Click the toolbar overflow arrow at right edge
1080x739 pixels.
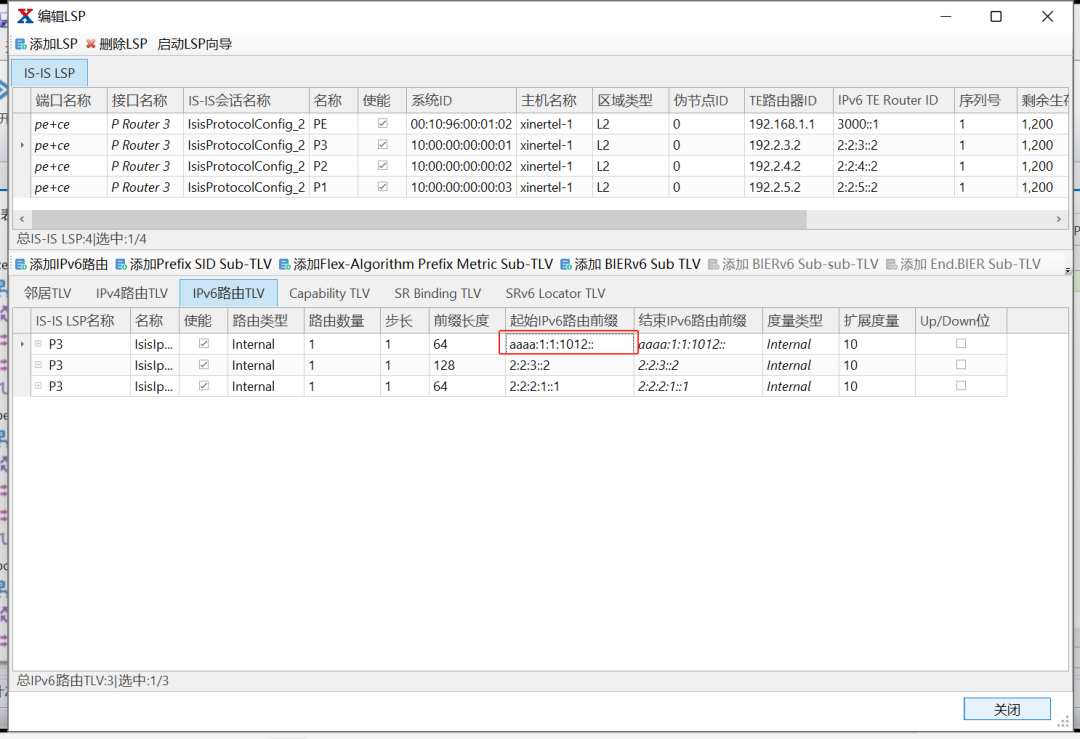1067,271
